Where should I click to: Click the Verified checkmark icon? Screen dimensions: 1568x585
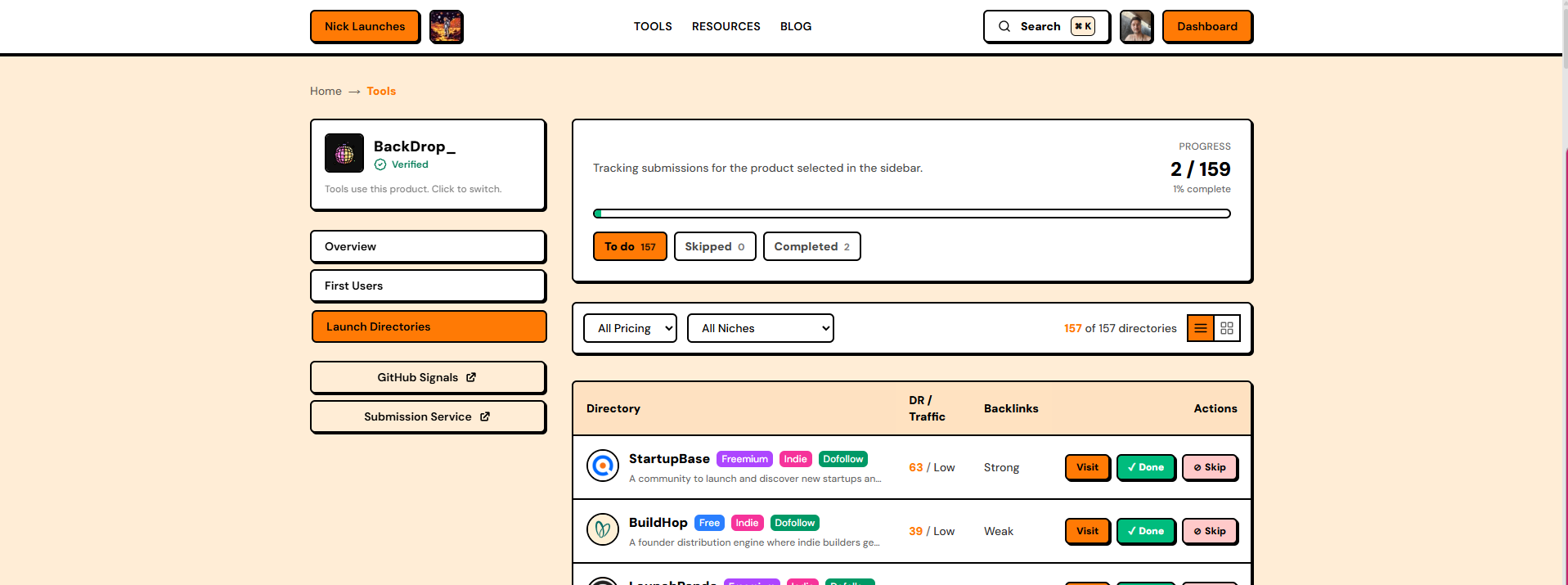click(380, 164)
